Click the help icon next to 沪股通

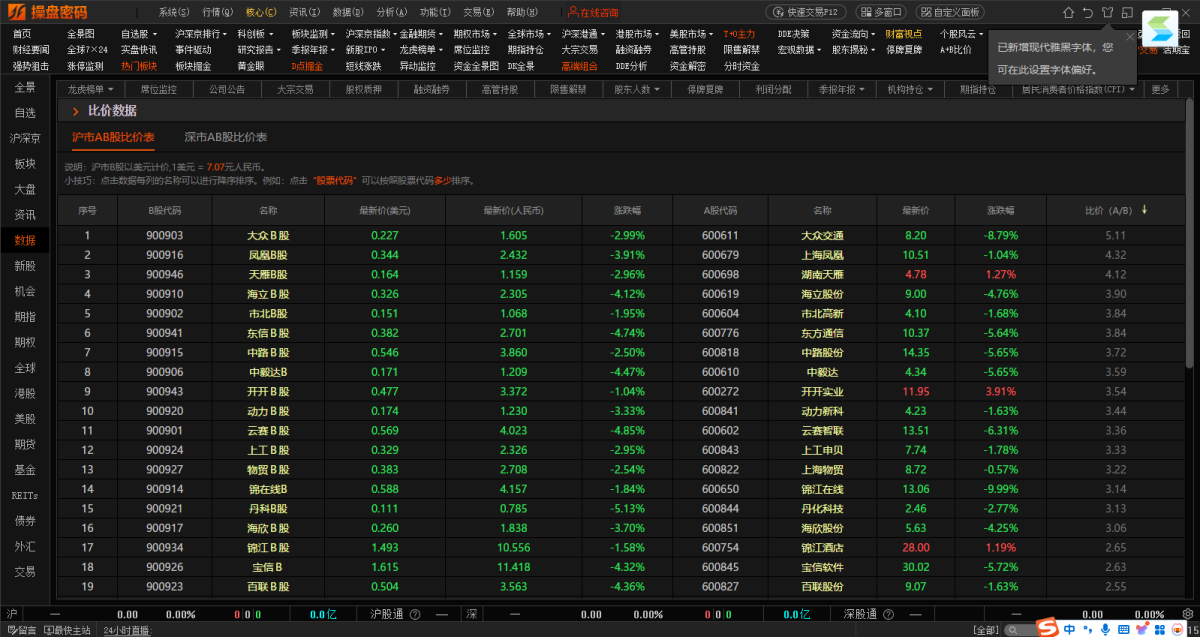pos(415,614)
